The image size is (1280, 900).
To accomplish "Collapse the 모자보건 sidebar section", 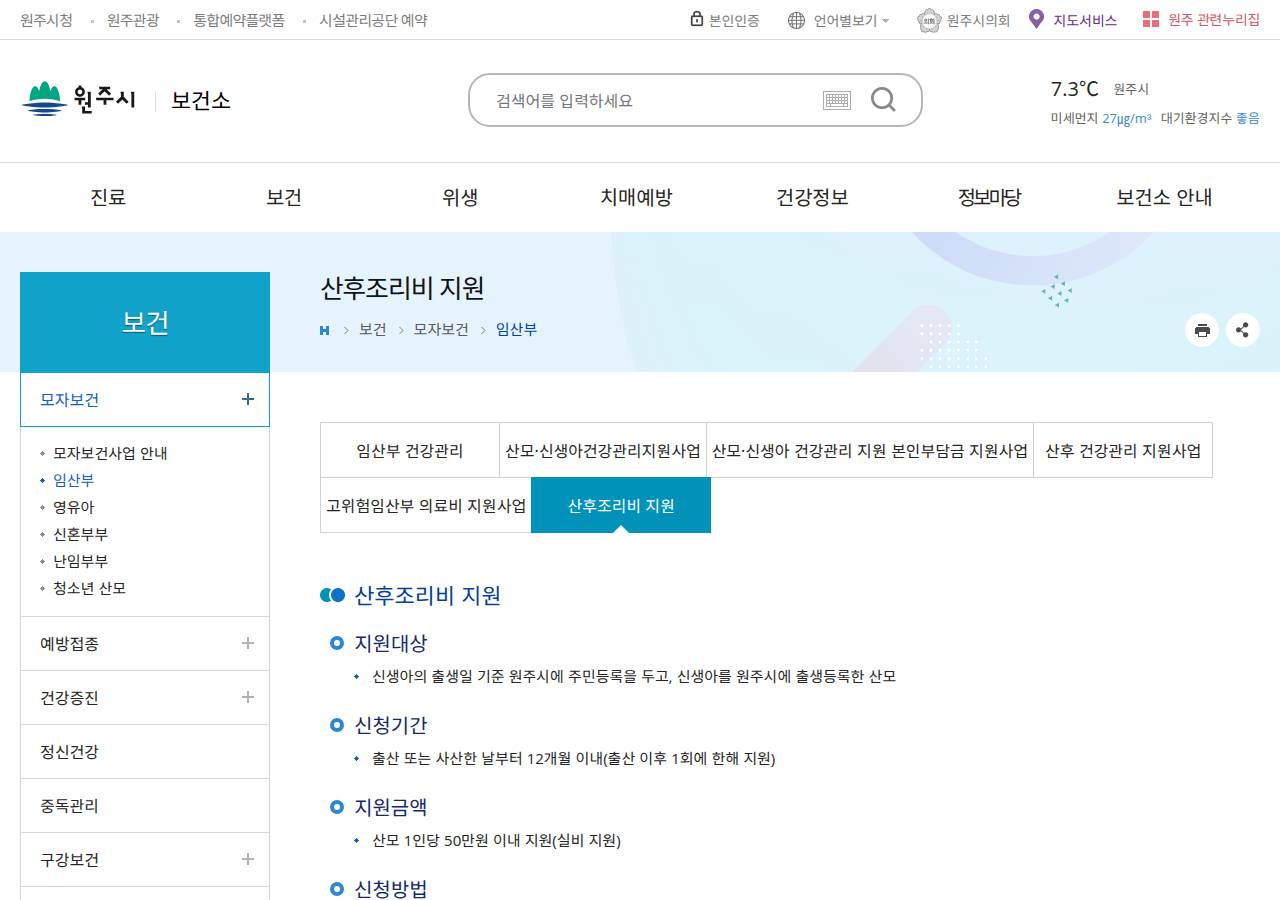I will pos(248,399).
